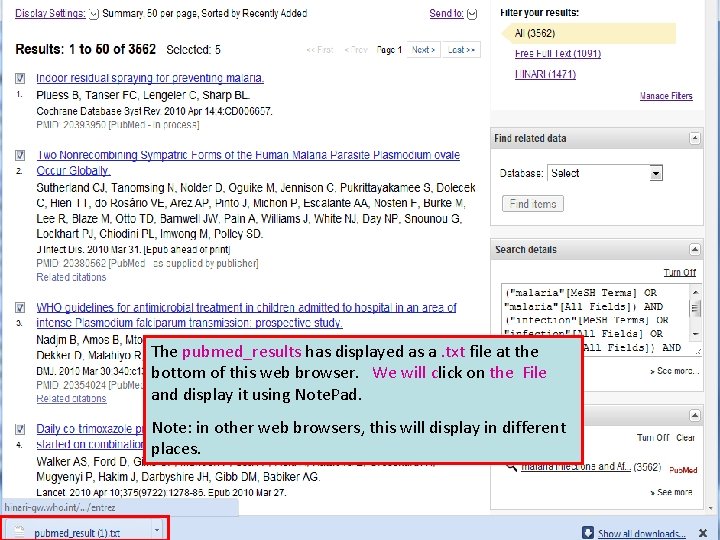720x540 pixels.
Task: Filter results by HINARI (1471)
Action: (546, 74)
